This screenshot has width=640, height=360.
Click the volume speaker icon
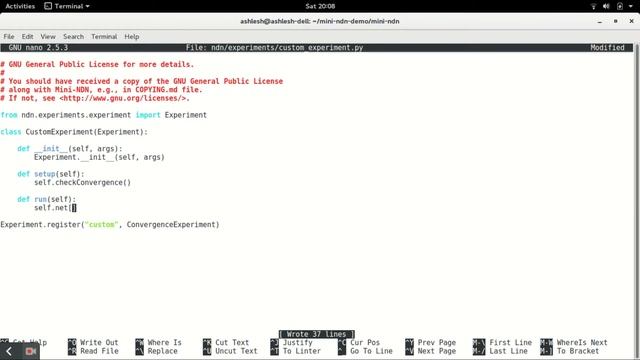coord(606,6)
